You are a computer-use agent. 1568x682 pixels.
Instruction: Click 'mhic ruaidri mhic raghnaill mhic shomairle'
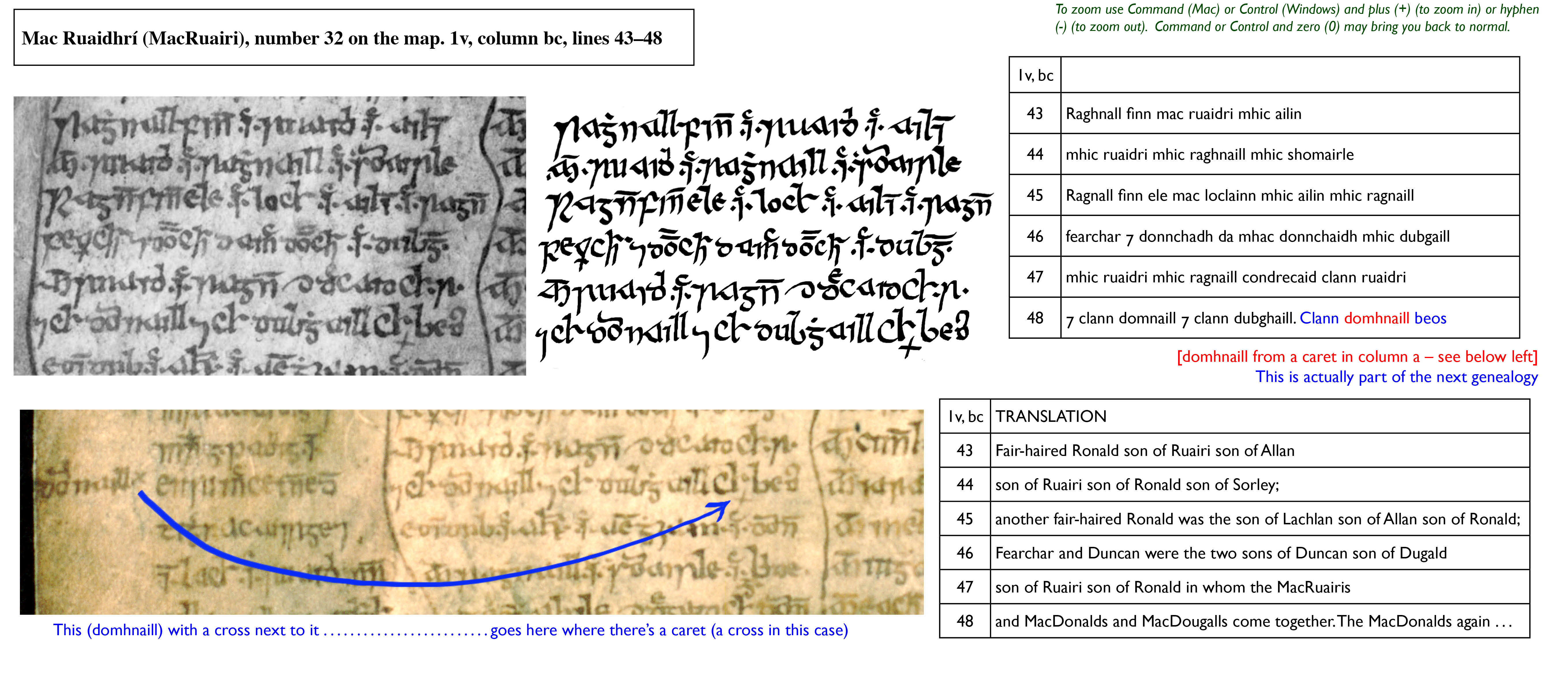[1210, 155]
